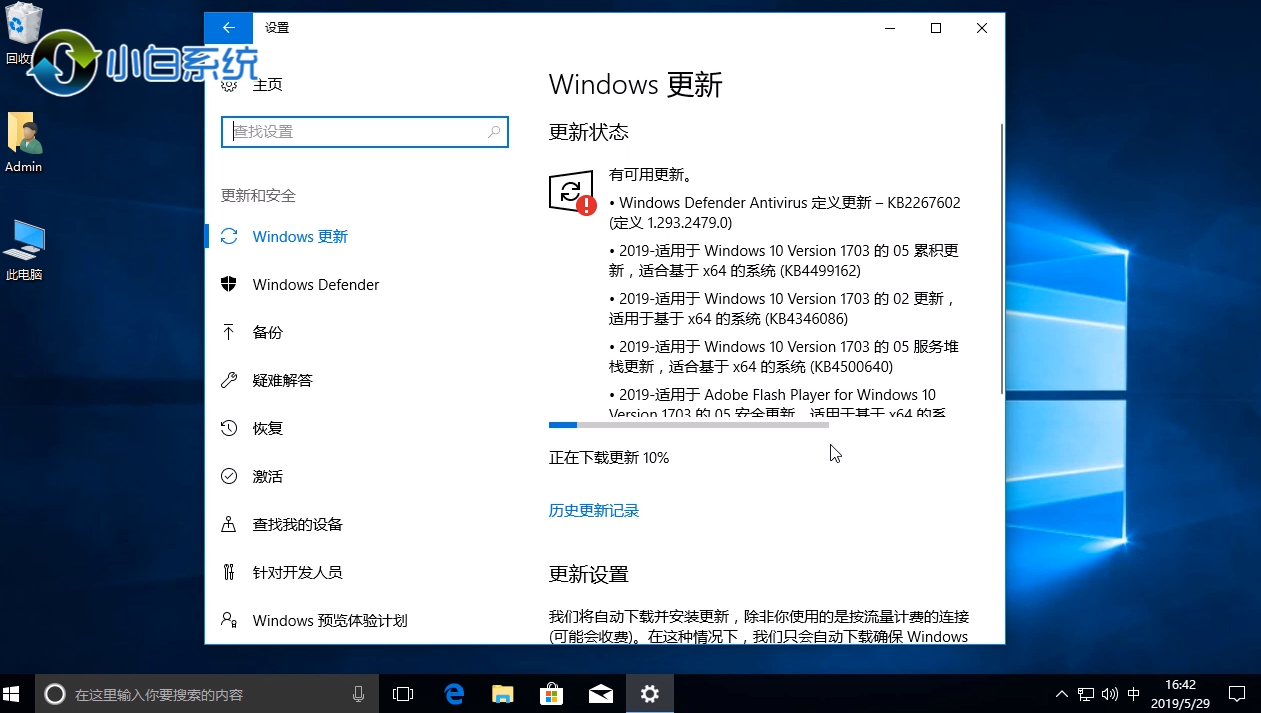Click the Settings gear on the taskbar
This screenshot has width=1261, height=713.
[650, 694]
